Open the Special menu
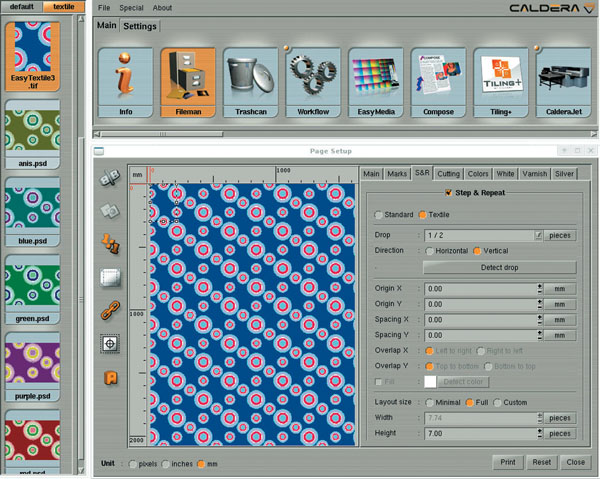 pos(131,8)
